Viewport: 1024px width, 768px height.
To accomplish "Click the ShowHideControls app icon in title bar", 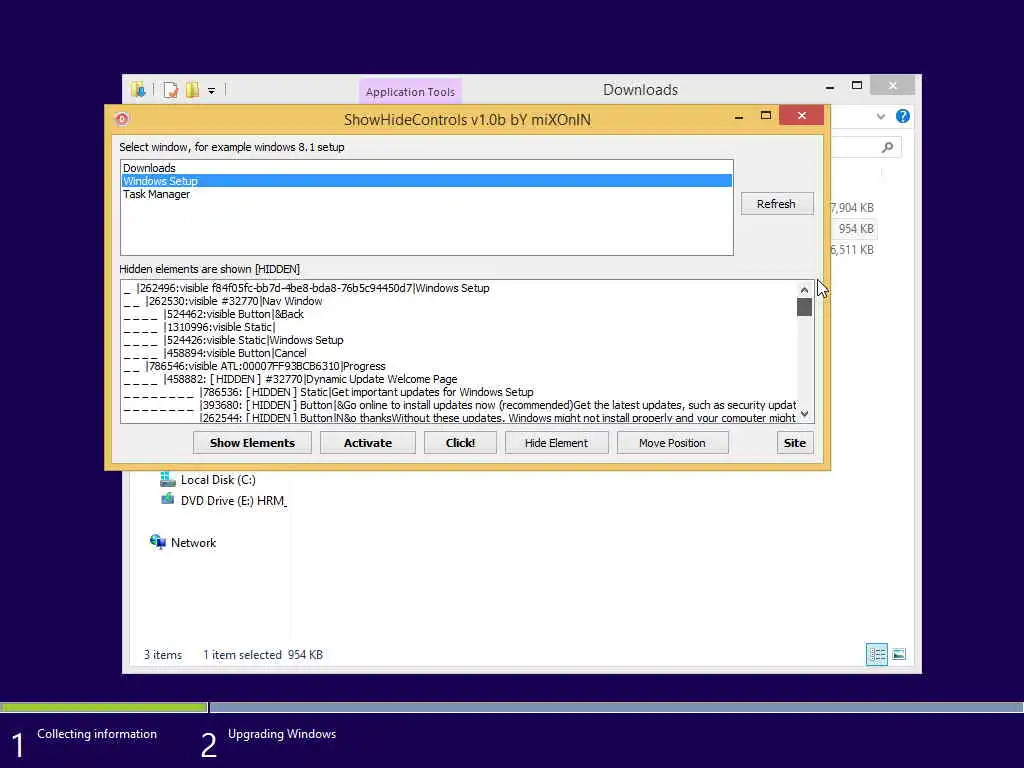I will coord(122,119).
